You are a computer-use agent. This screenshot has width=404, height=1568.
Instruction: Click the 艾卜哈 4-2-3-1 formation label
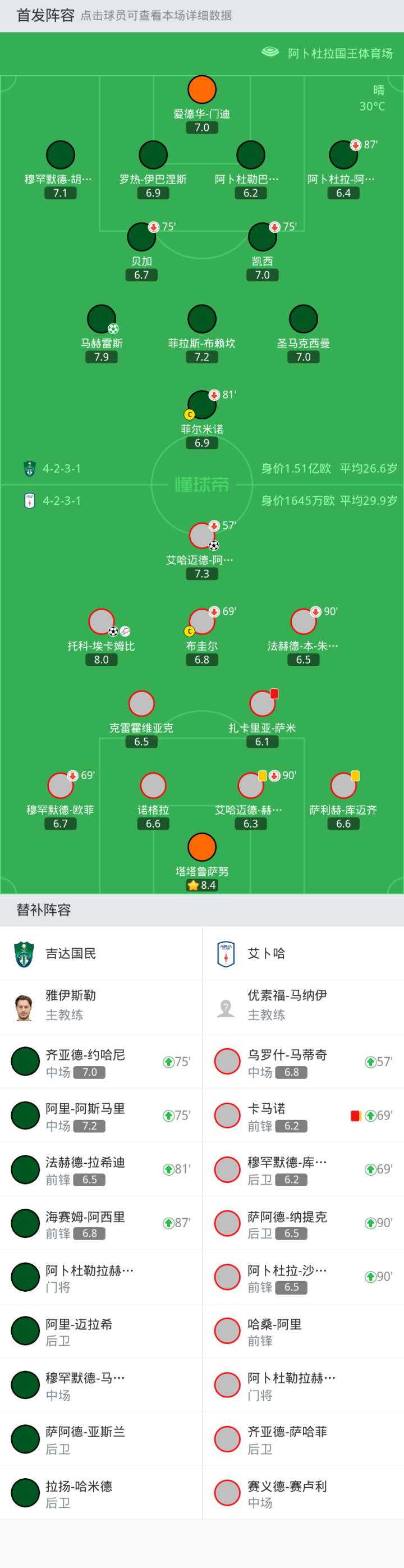tap(62, 501)
